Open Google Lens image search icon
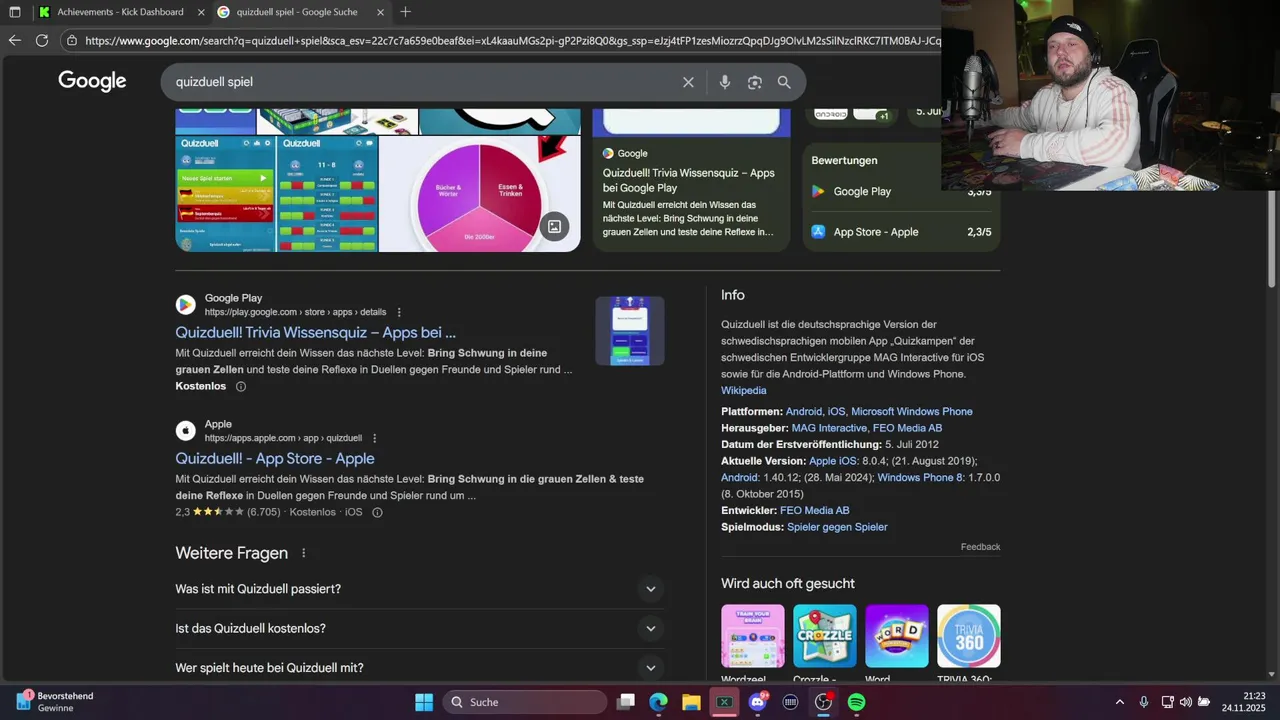The width and height of the screenshot is (1280, 720). (x=755, y=82)
